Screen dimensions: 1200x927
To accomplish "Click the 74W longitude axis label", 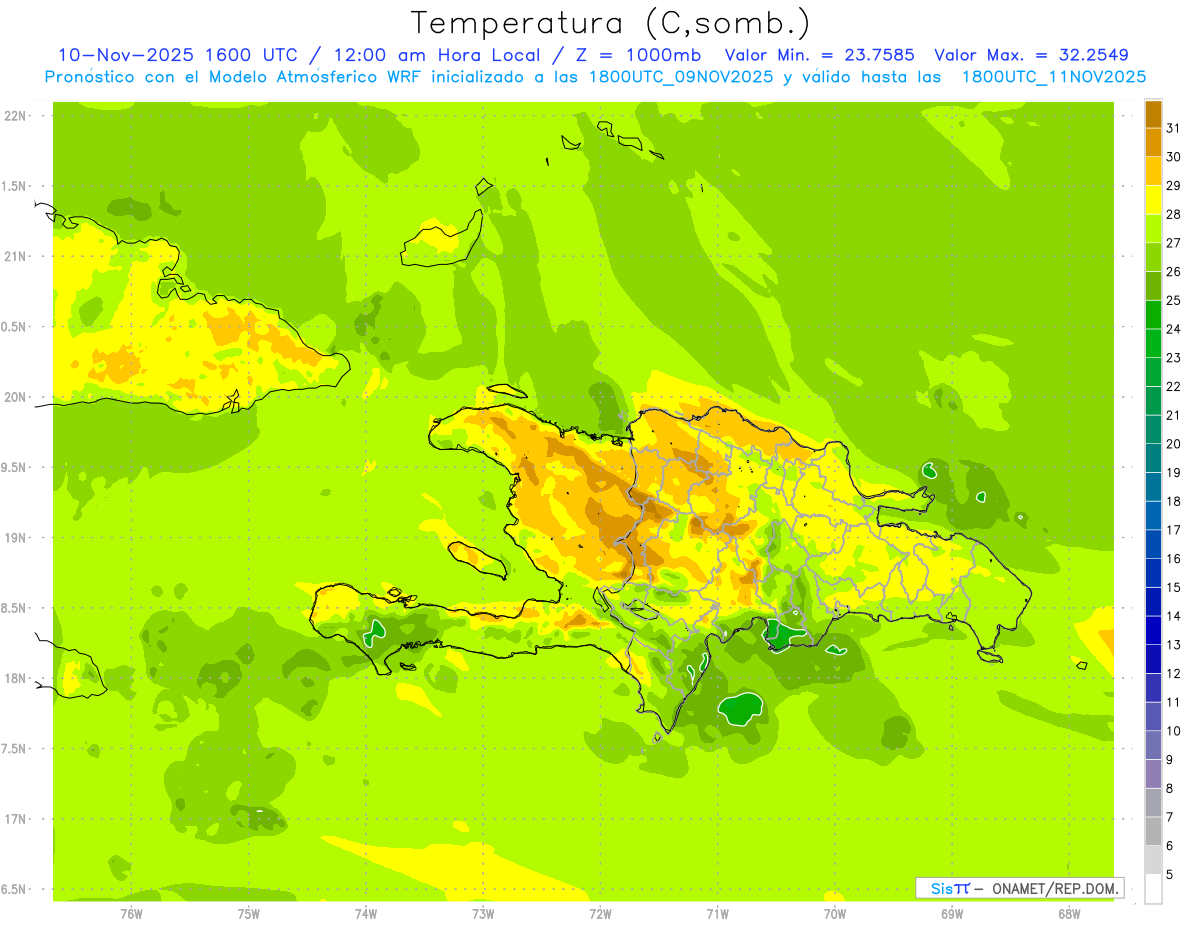I will pyautogui.click(x=366, y=914).
